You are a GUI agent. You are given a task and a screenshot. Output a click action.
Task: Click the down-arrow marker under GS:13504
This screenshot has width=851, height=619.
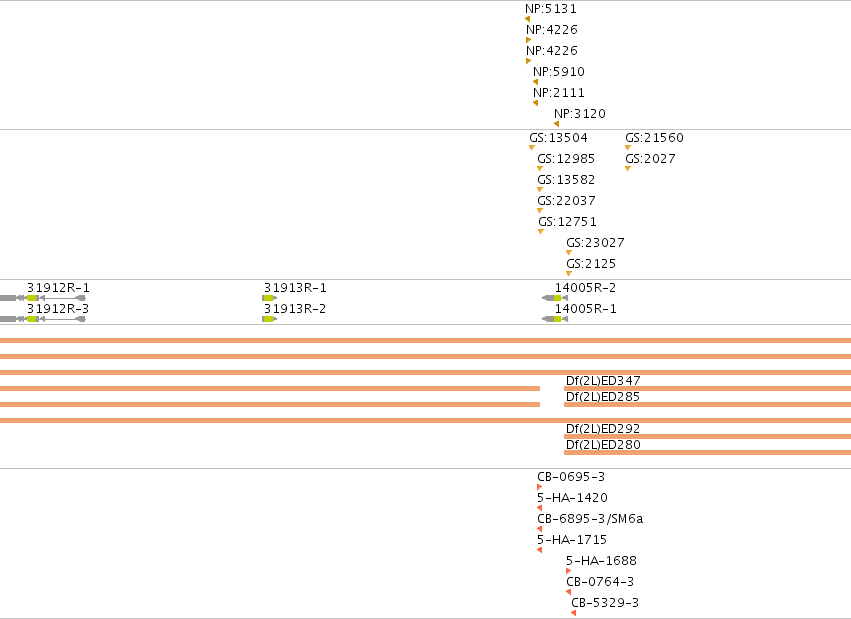[x=532, y=148]
